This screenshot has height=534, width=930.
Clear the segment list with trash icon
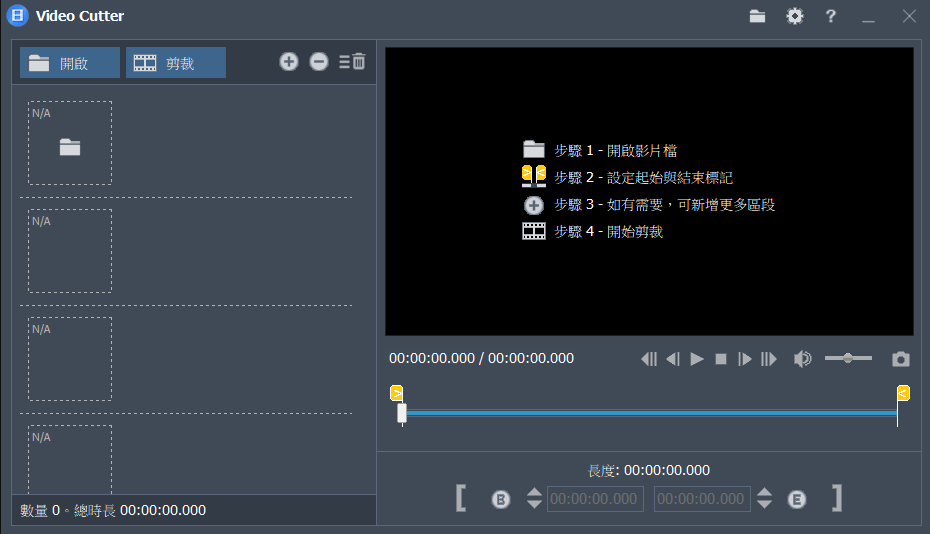pyautogui.click(x=352, y=62)
